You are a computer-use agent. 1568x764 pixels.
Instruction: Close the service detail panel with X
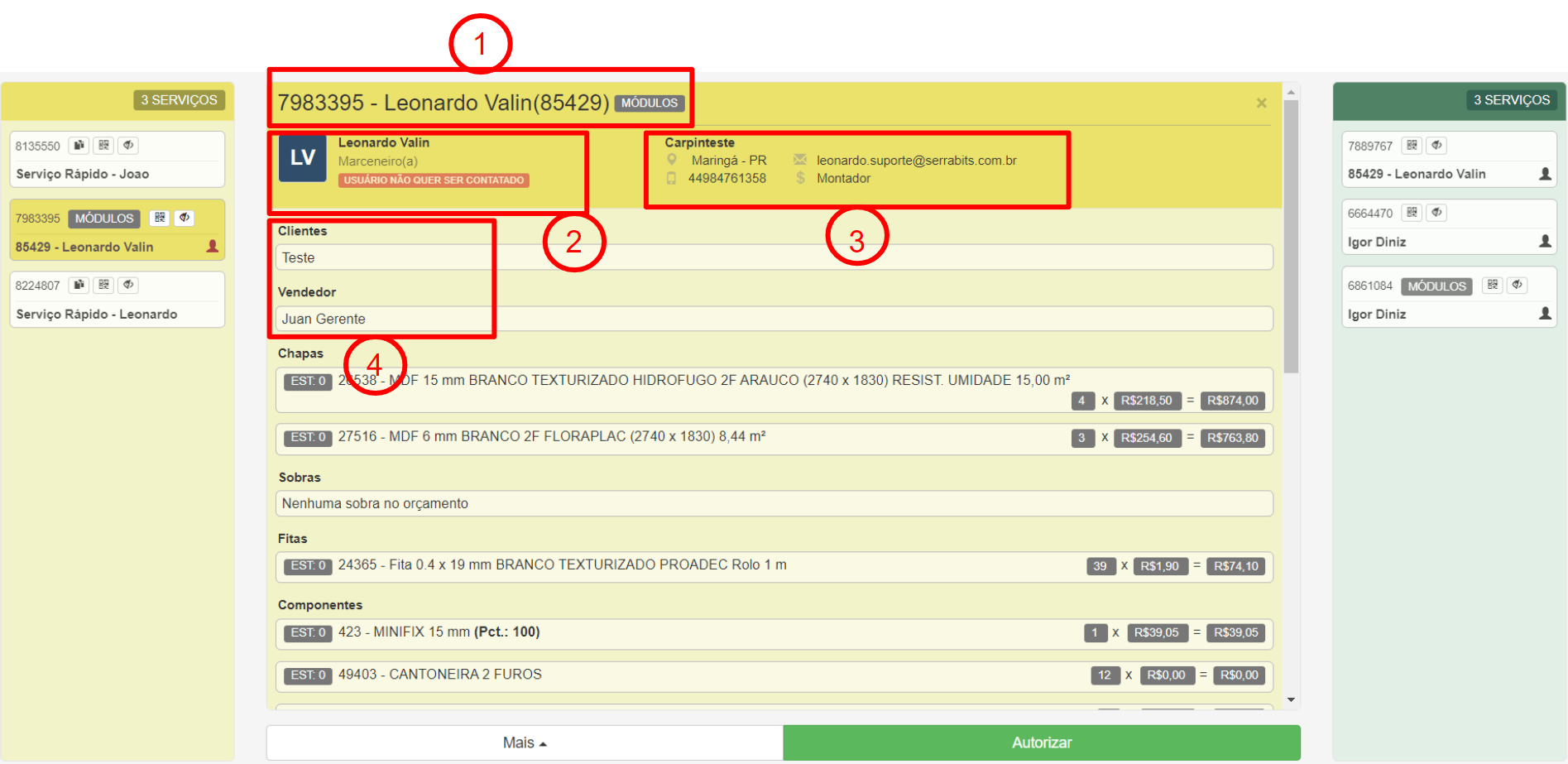1261,103
